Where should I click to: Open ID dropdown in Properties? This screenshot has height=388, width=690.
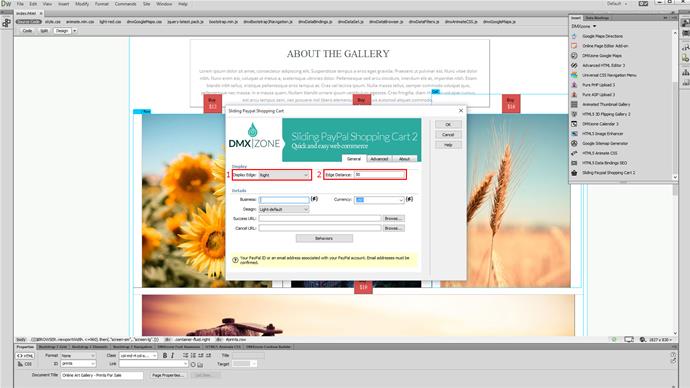tap(78, 364)
